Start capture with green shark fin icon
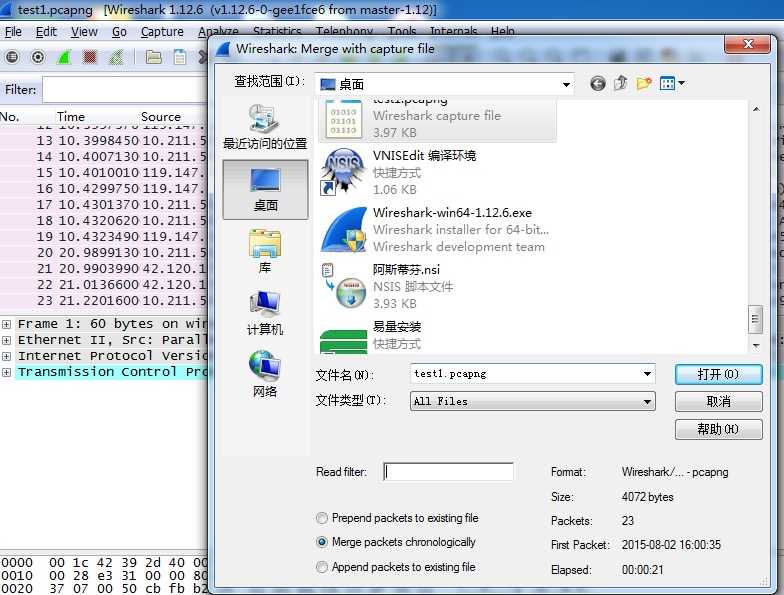The height and width of the screenshot is (595, 784). 64,58
